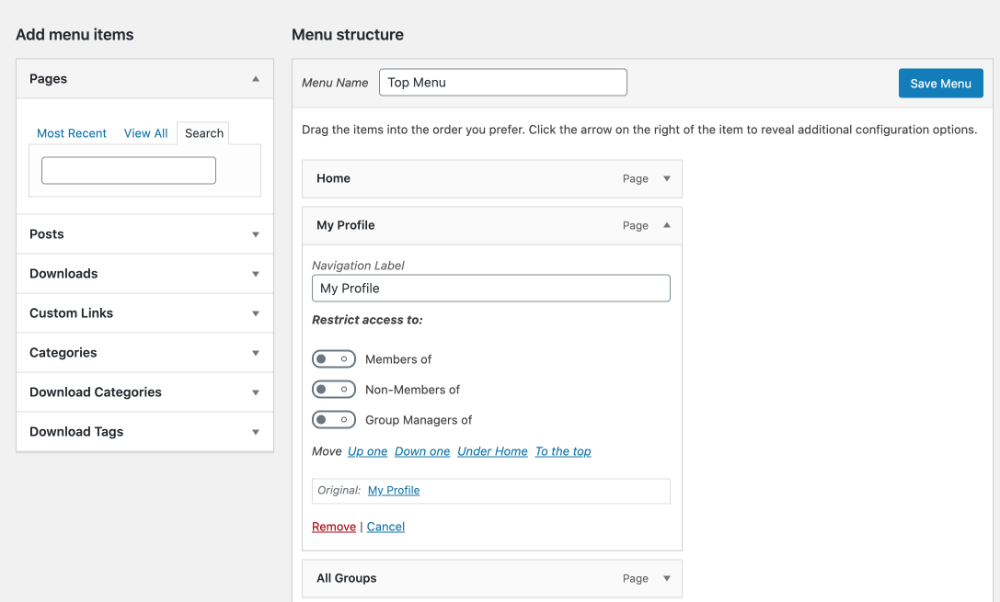Expand the Custom Links section
1000x602 pixels.
coord(255,313)
